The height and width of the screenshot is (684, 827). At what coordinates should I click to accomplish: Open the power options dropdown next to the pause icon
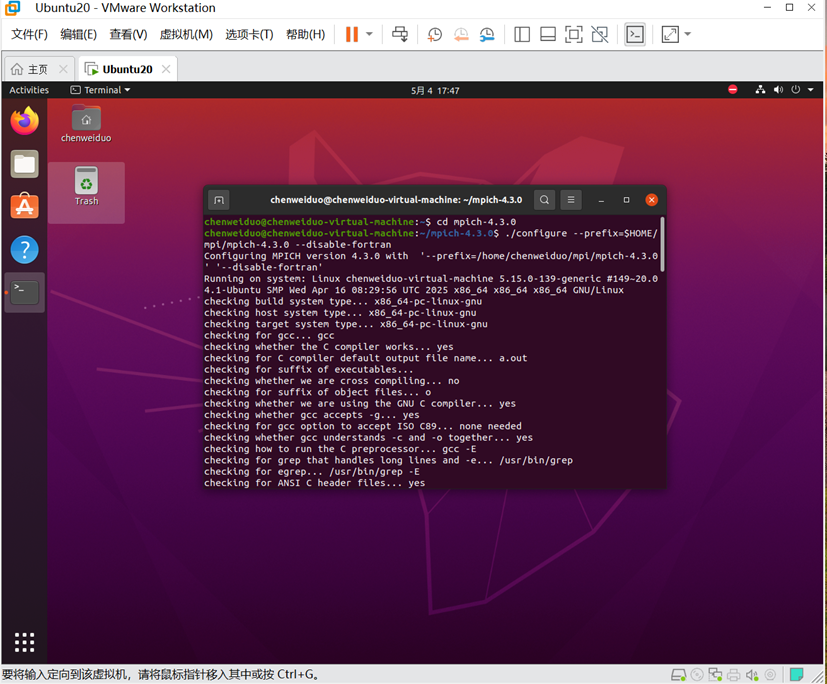point(369,34)
